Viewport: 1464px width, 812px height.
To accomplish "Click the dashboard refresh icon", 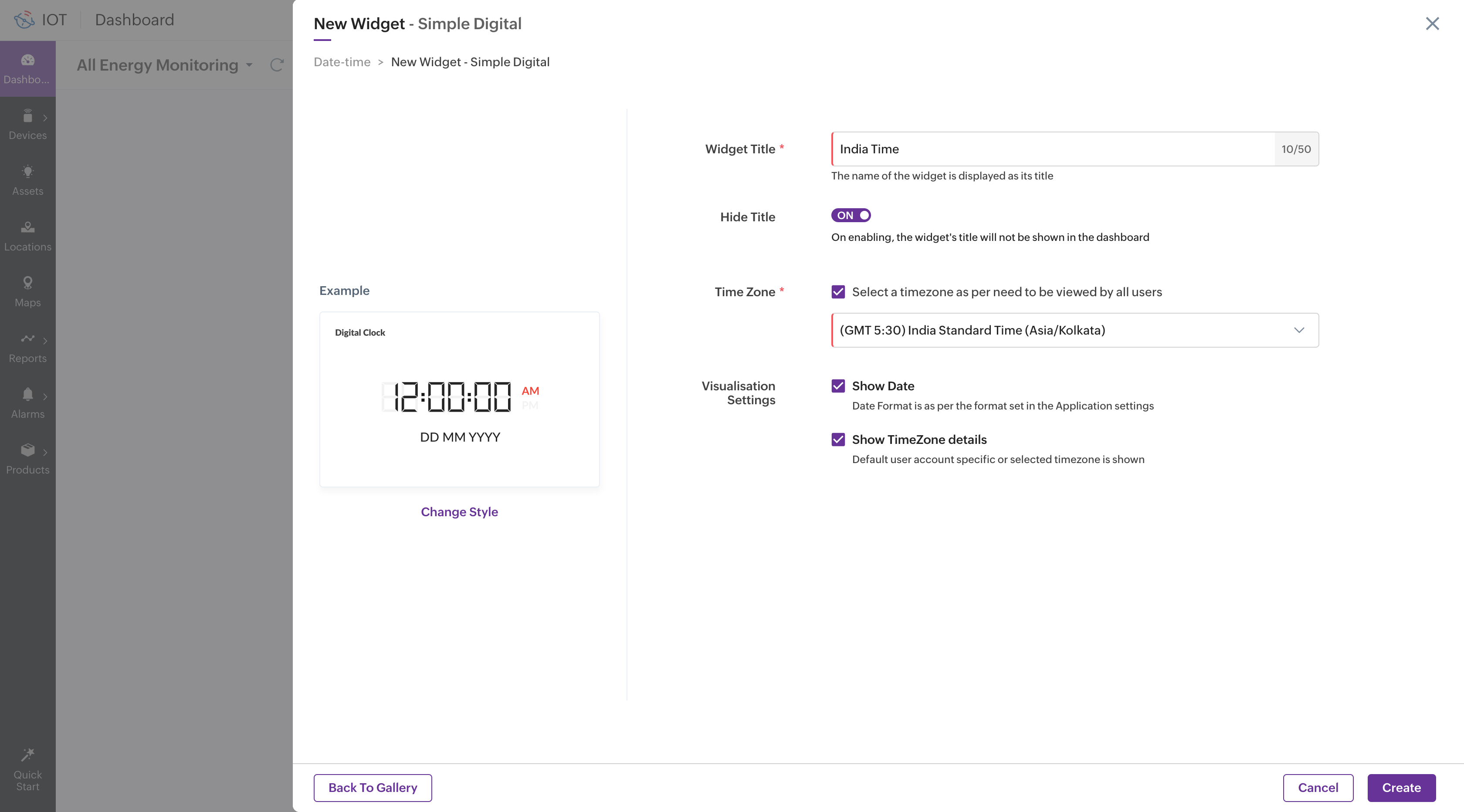I will [277, 65].
